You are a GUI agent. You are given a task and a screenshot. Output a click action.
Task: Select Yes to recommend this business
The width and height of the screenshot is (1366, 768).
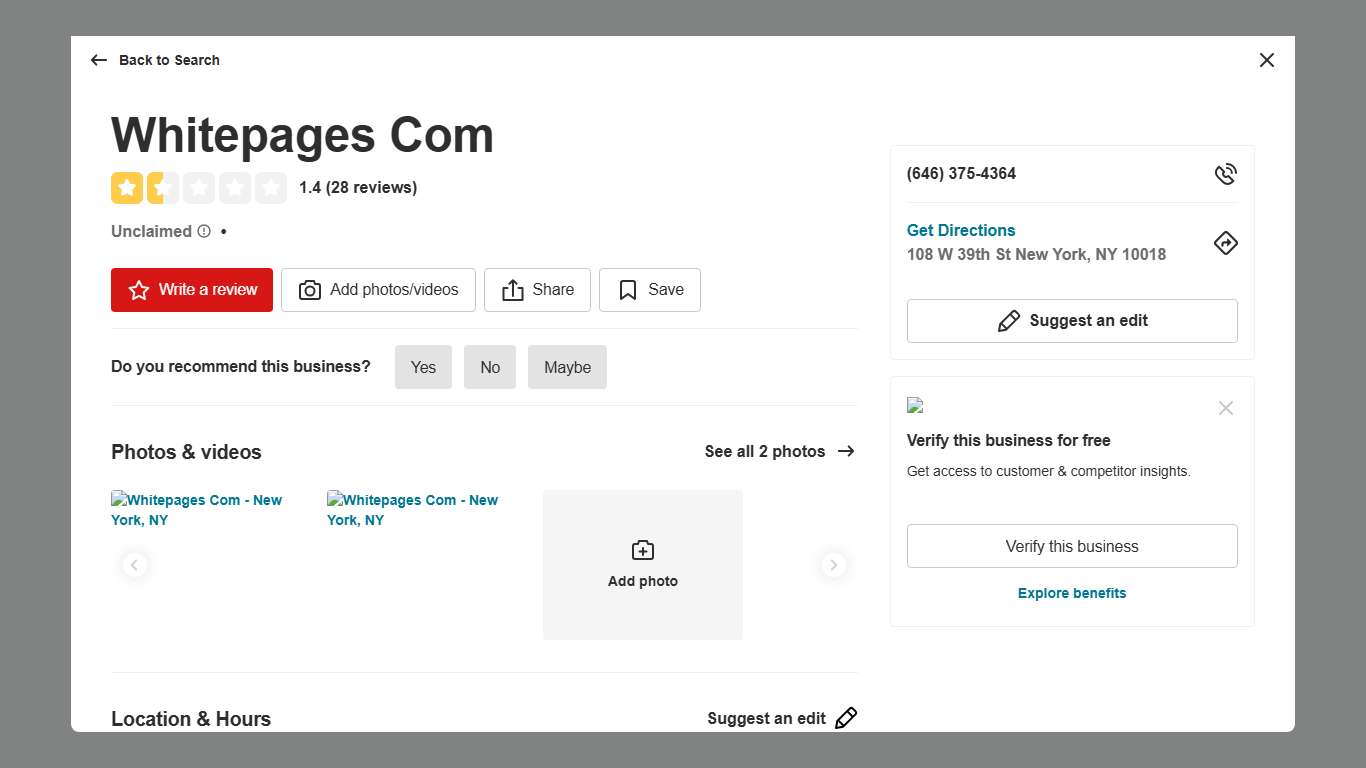[423, 367]
